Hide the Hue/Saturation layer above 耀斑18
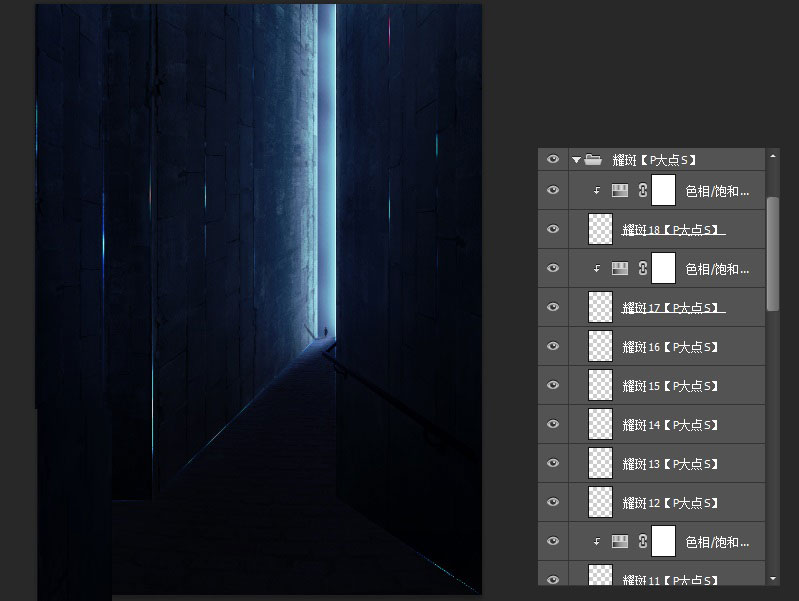 coord(553,190)
